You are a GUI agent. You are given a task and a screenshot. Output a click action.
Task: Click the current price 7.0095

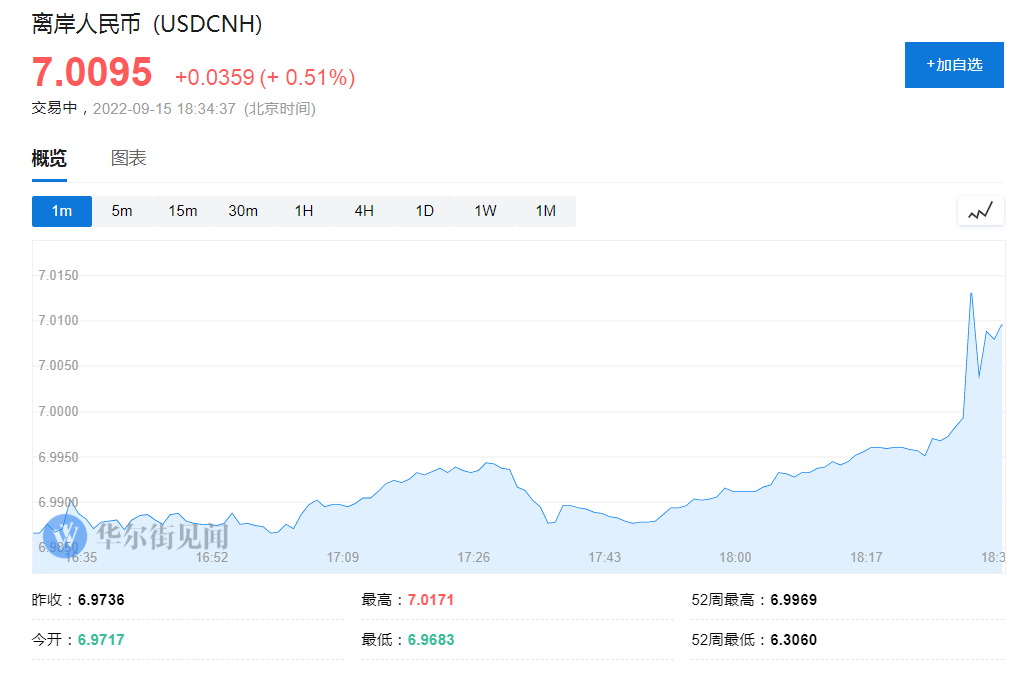coord(92,73)
